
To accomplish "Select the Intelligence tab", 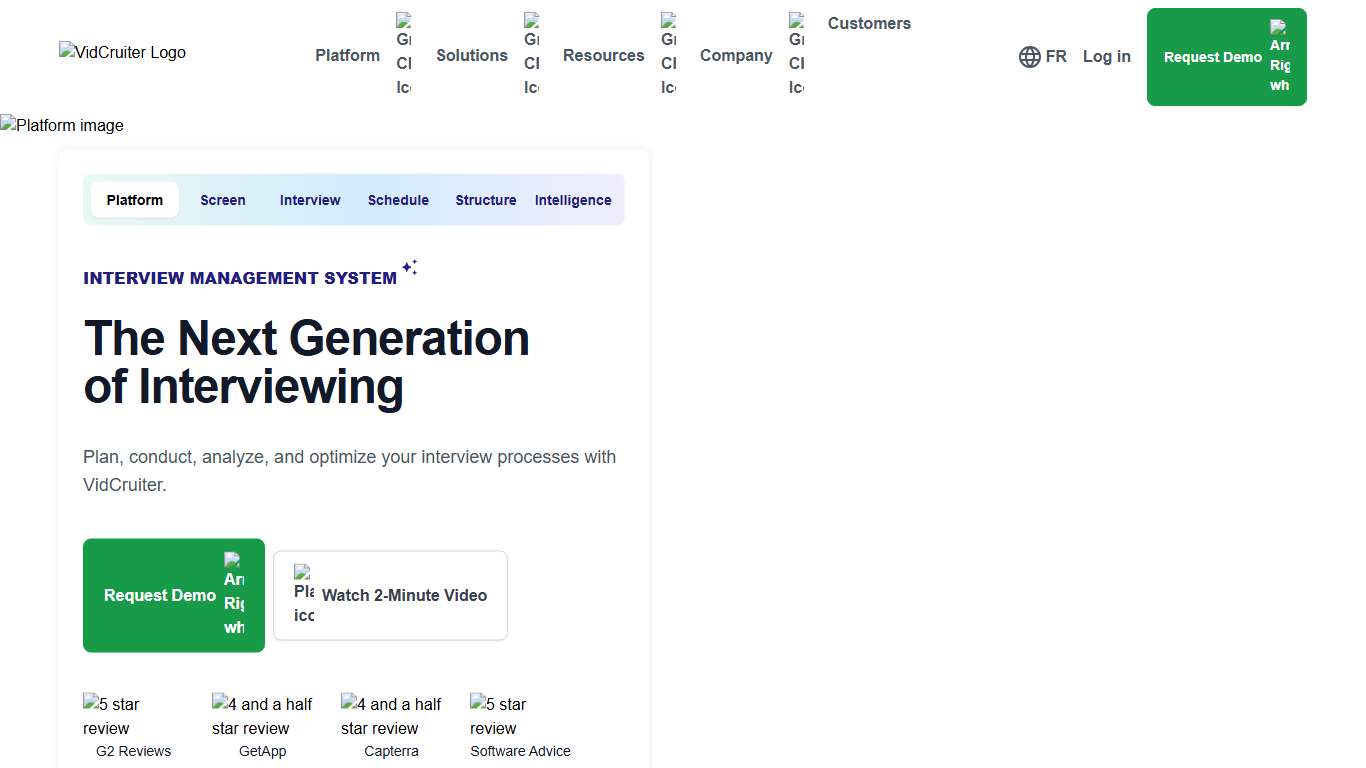I will point(572,200).
